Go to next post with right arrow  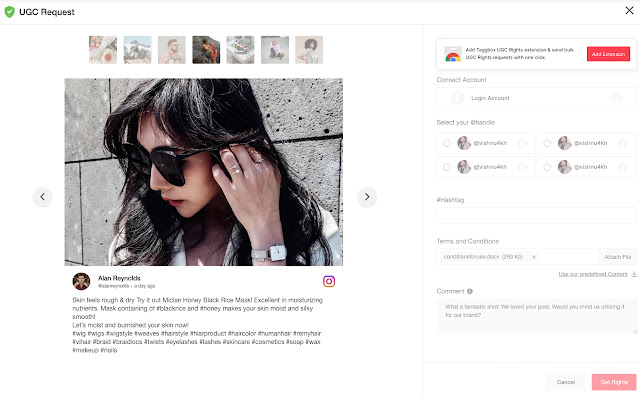[x=367, y=197]
